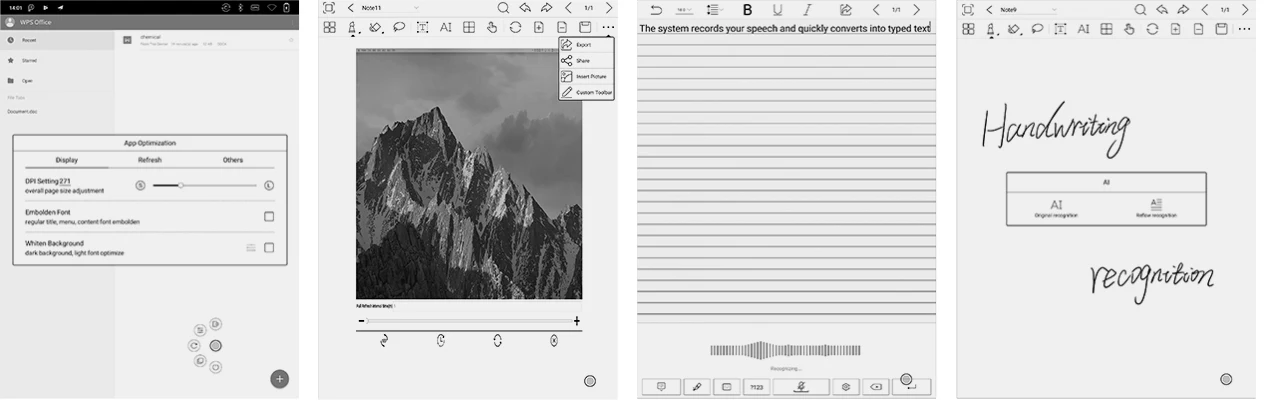Viewport: 1267px width, 402px height.
Task: Redo stroke in Note11
Action: point(546,8)
